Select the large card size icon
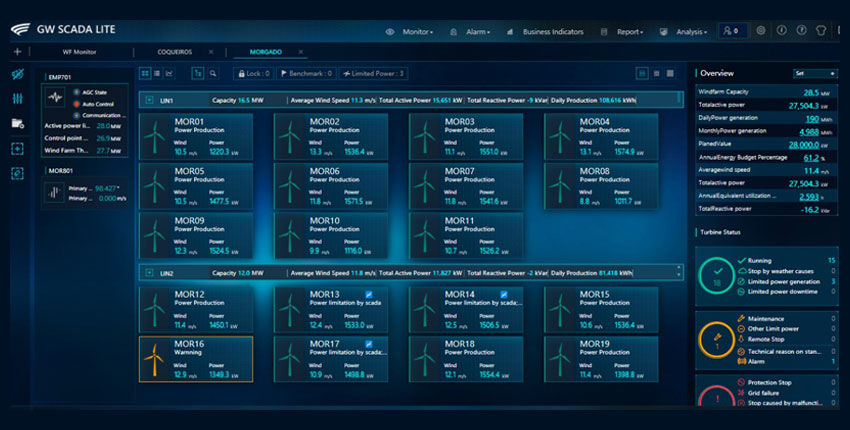Viewport: 850px width, 430px height. click(x=642, y=73)
